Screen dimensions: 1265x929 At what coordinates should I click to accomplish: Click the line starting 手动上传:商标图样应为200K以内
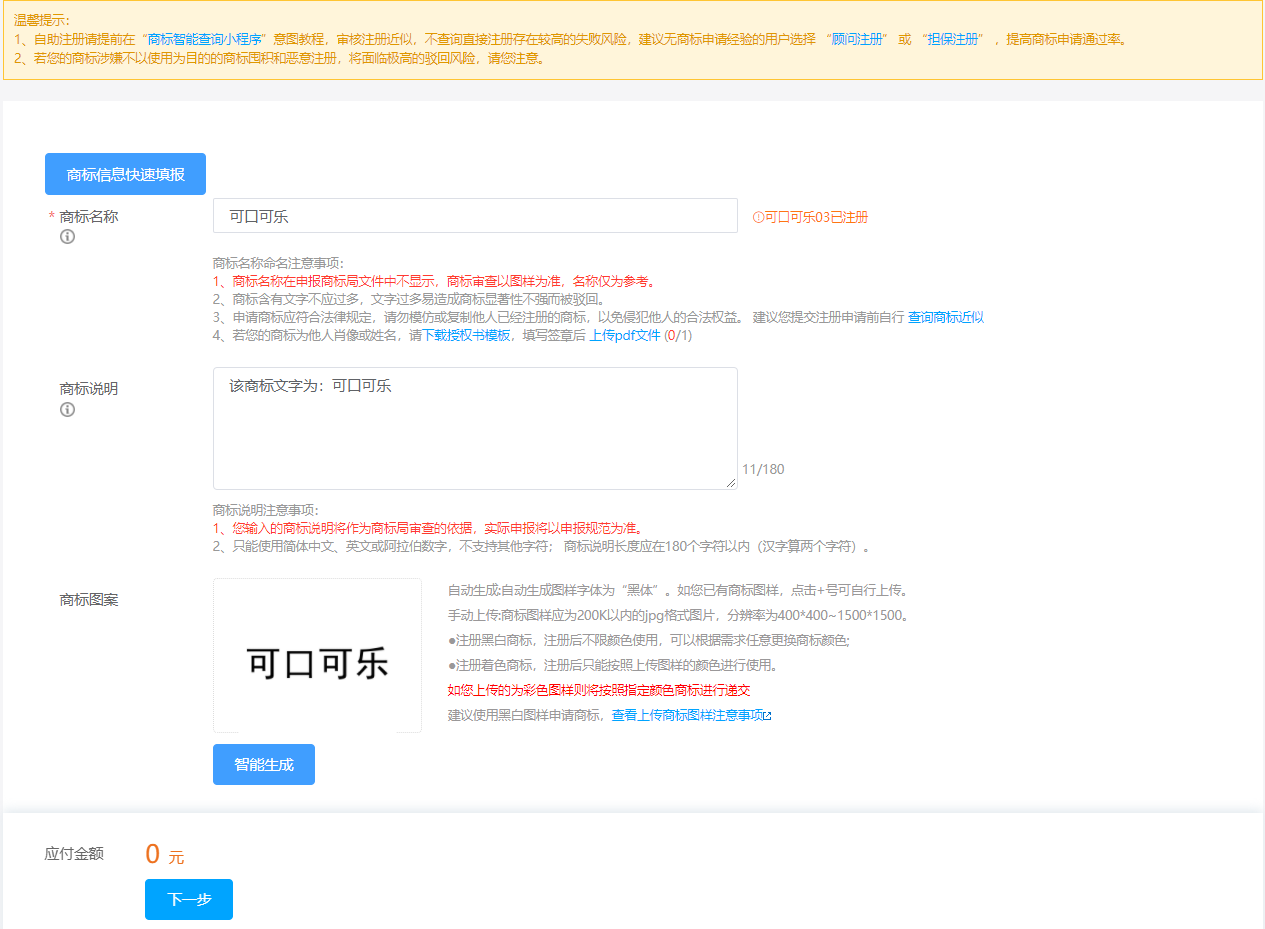(x=681, y=615)
